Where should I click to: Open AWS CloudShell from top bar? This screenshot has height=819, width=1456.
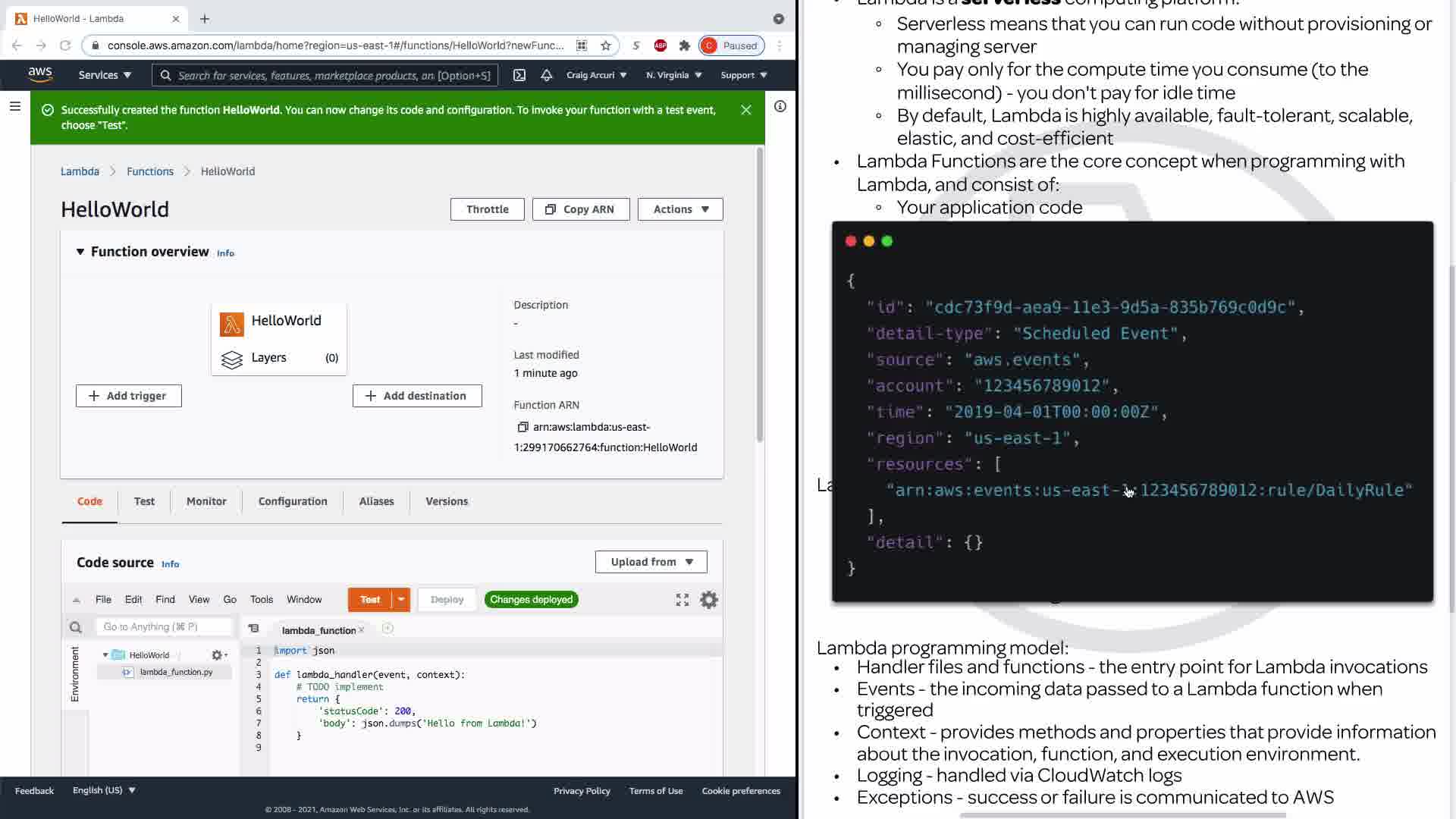click(519, 75)
